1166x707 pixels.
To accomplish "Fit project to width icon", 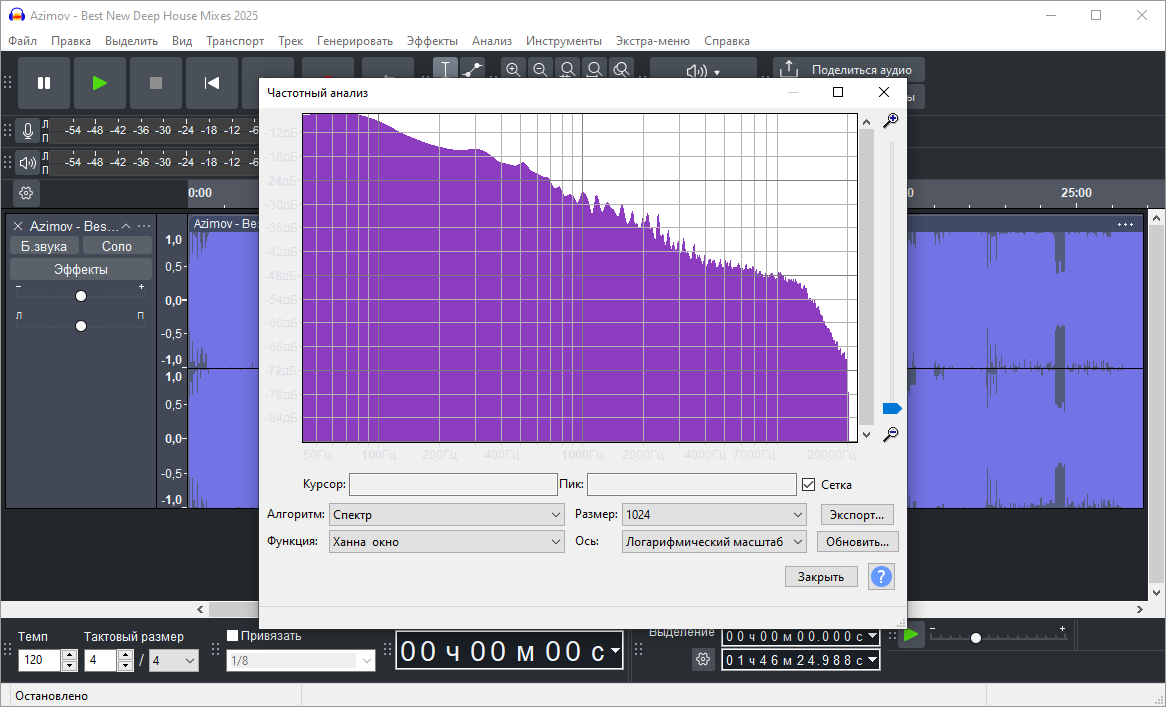I will [594, 69].
